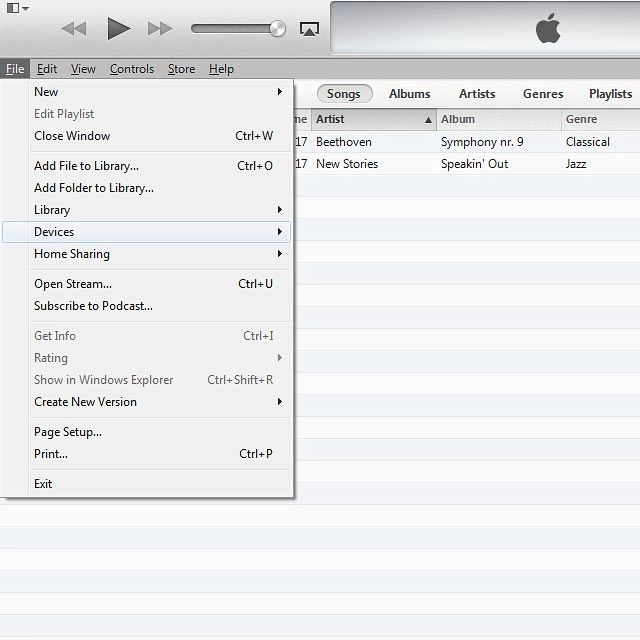Switch to the Albums tab

pyautogui.click(x=409, y=94)
